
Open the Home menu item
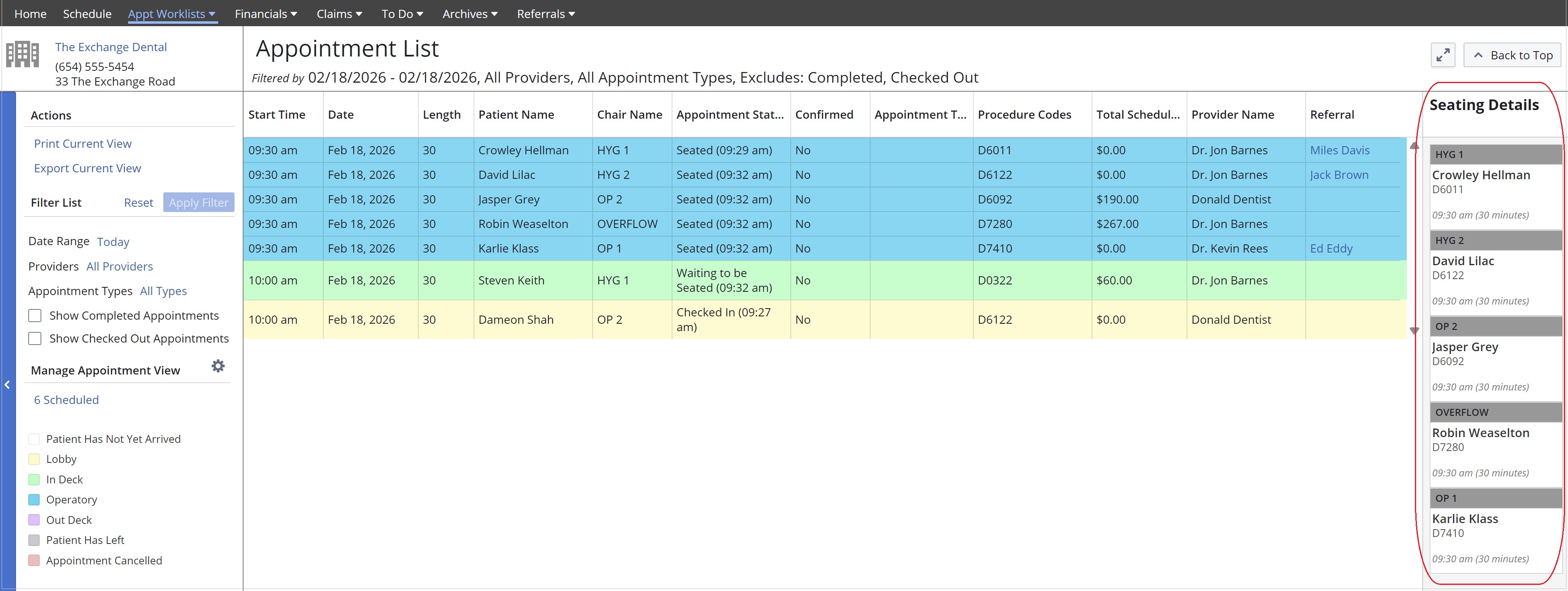[x=30, y=14]
